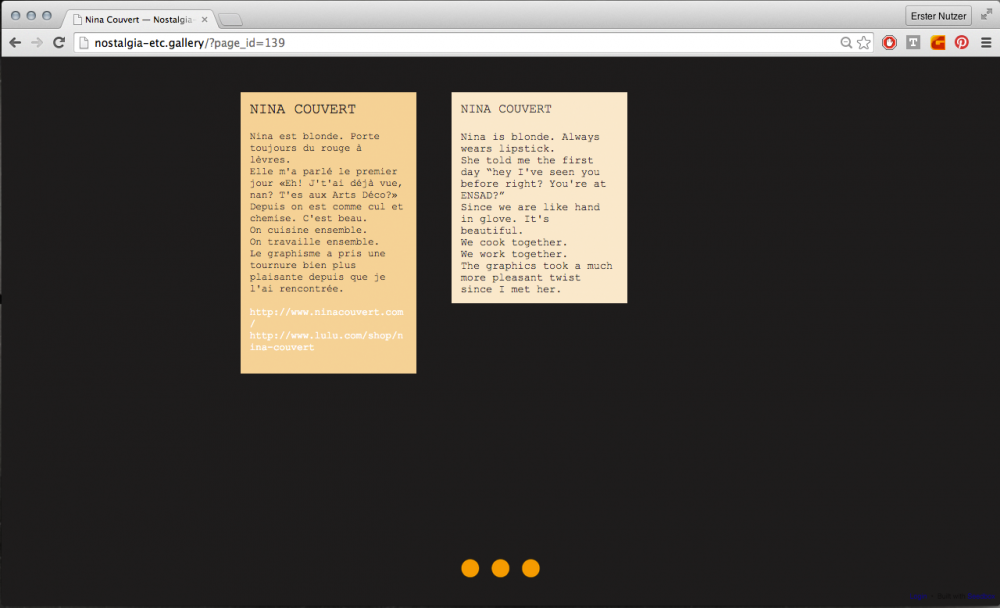Click the address bar URL field
Viewport: 1000px width, 608px height.
point(450,42)
